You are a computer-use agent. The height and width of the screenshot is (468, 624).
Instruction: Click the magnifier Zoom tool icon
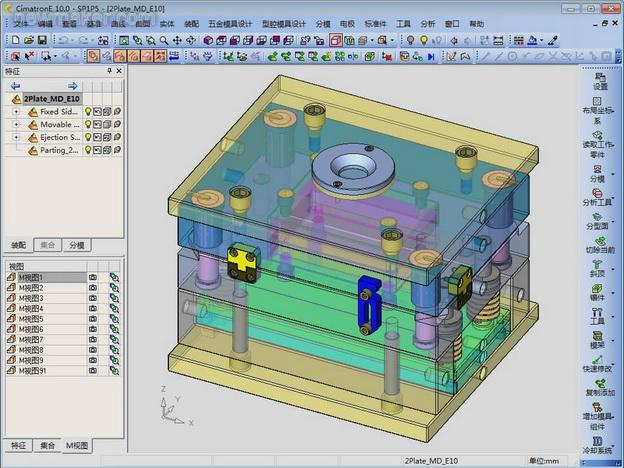[x=164, y=40]
